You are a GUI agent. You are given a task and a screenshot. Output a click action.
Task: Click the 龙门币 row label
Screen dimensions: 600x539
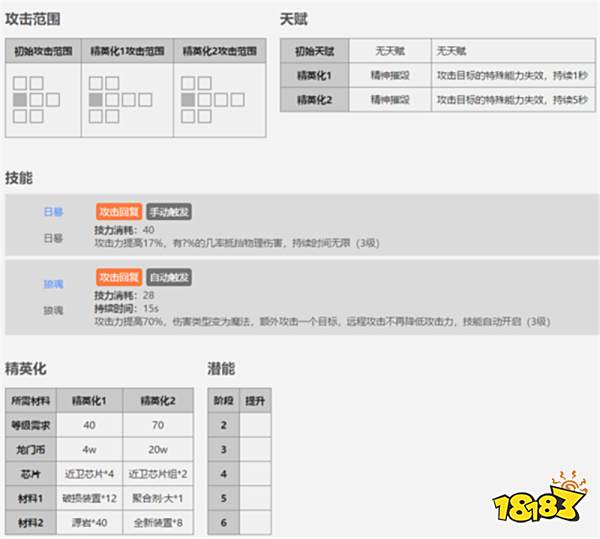coord(29,450)
